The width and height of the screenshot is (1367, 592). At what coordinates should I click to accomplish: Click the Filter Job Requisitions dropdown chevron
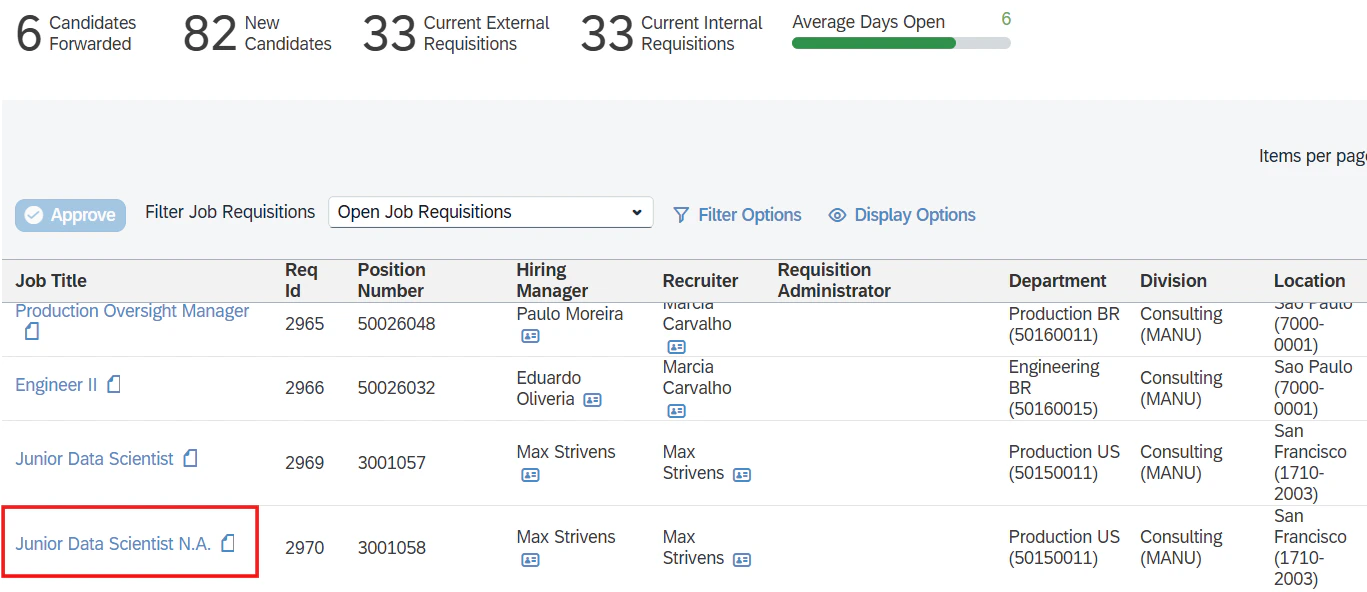pyautogui.click(x=636, y=212)
